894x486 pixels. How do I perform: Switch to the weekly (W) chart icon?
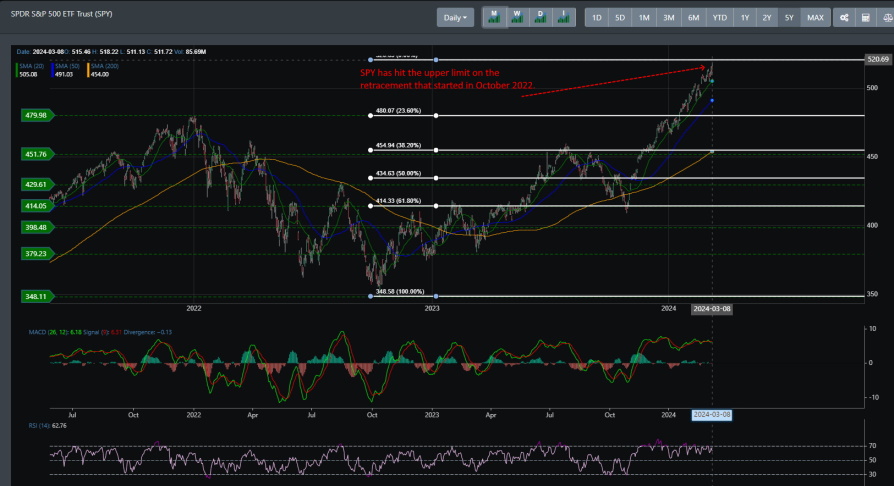click(x=517, y=18)
